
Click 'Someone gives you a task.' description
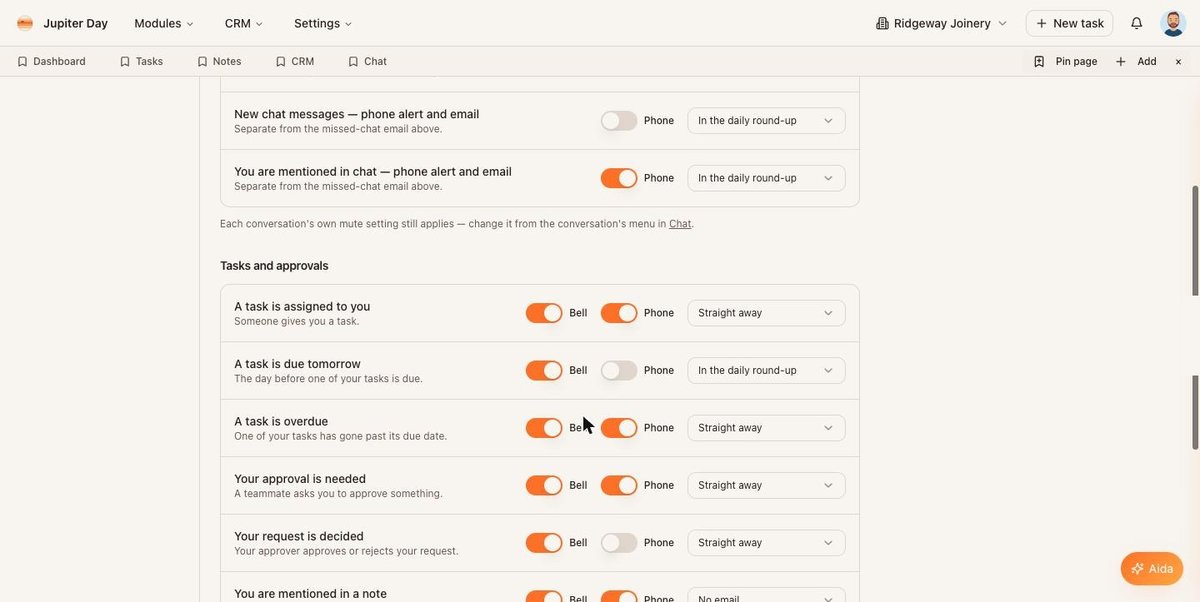(296, 321)
